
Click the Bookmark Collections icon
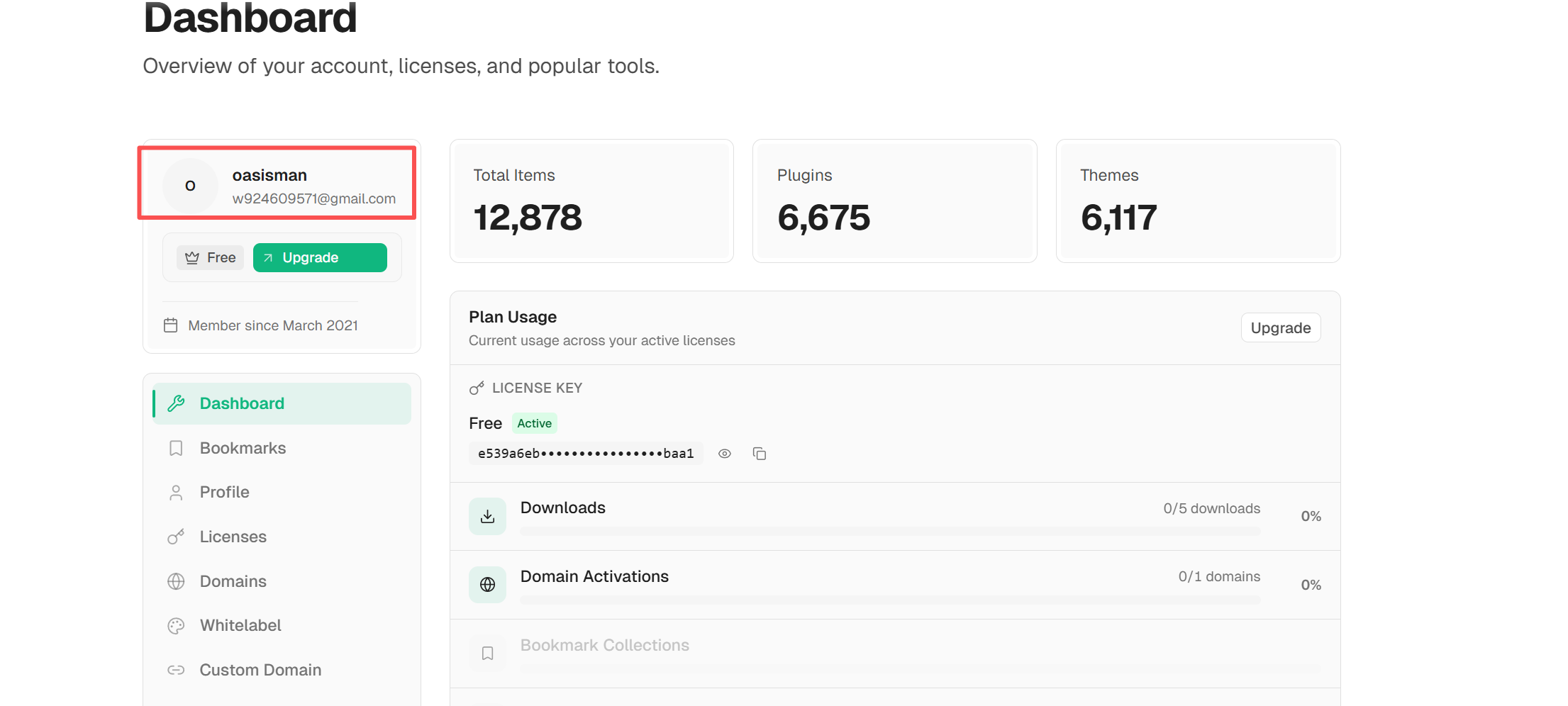[487, 653]
